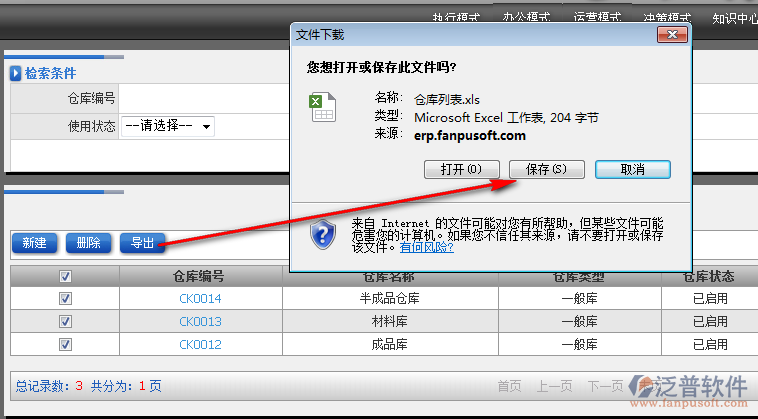Click the 新建 button
The width and height of the screenshot is (758, 419).
click(x=34, y=243)
